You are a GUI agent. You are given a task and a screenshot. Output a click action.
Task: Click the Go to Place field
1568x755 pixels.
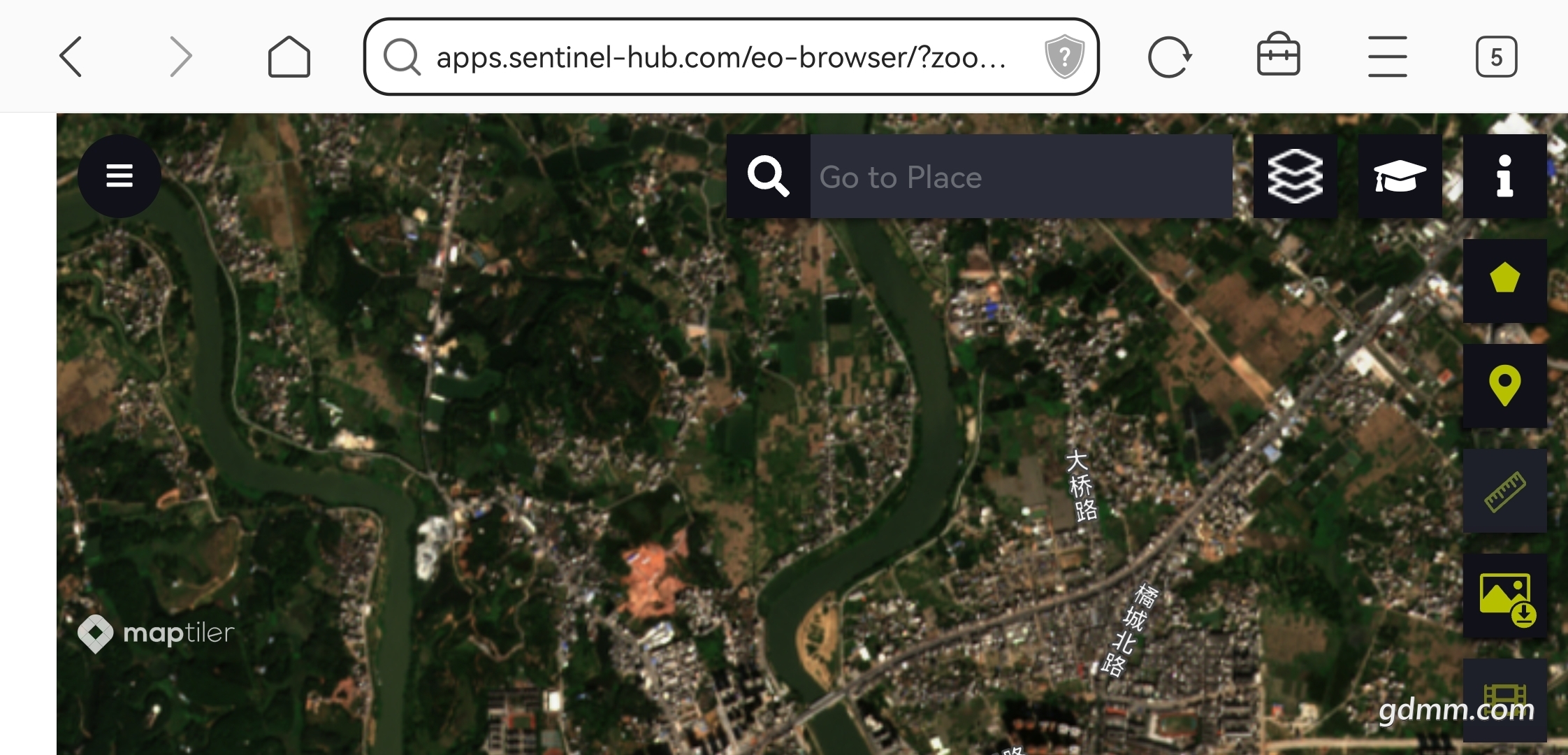(x=1021, y=176)
